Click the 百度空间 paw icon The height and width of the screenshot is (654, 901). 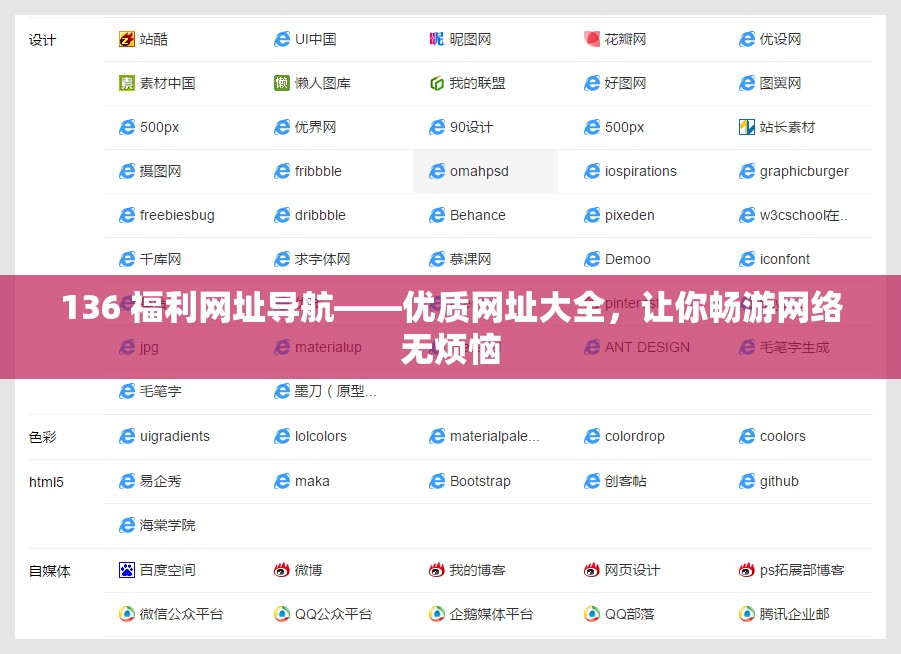[126, 570]
